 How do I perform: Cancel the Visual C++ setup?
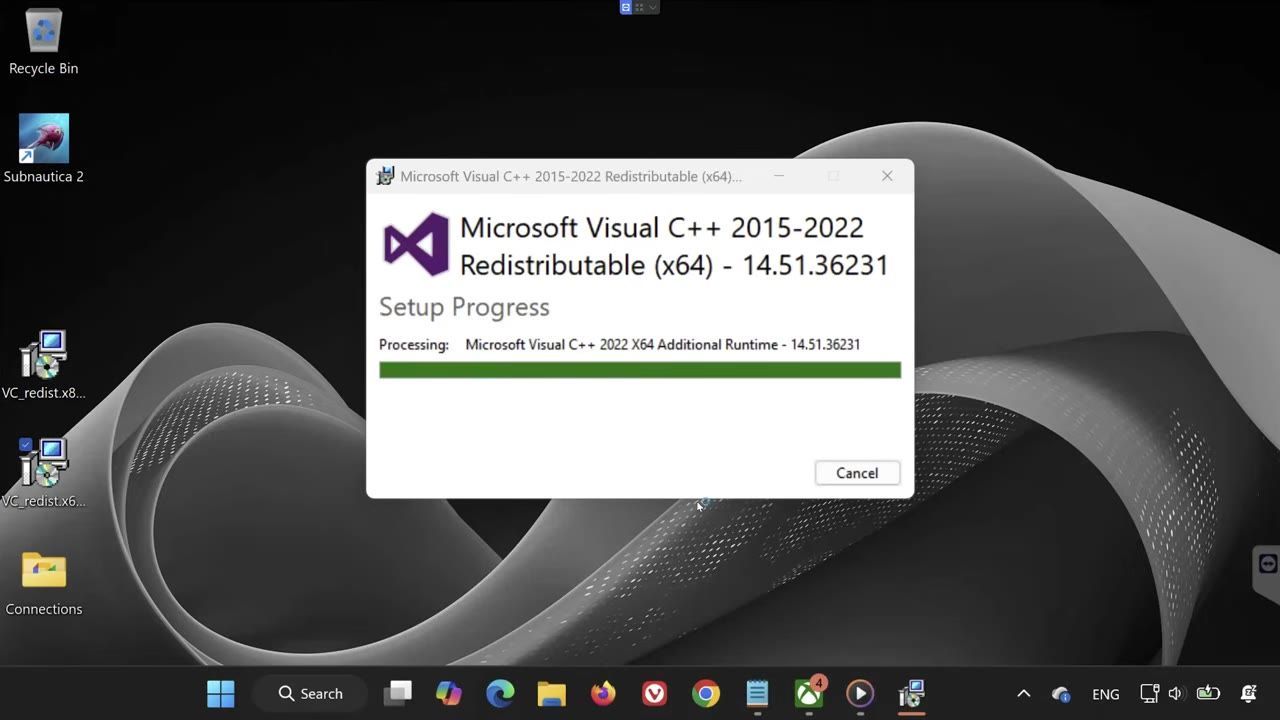[x=857, y=473]
